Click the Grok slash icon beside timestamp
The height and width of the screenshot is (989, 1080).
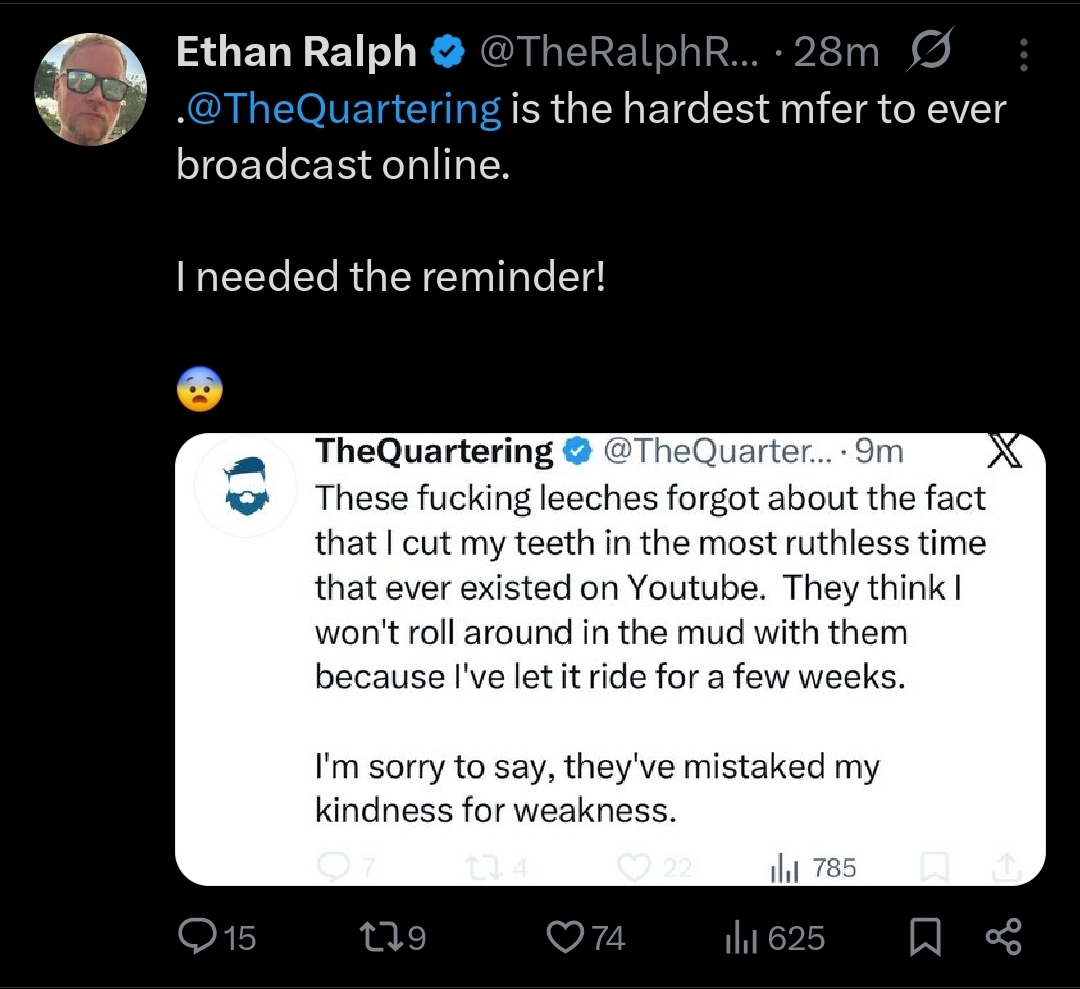point(931,50)
